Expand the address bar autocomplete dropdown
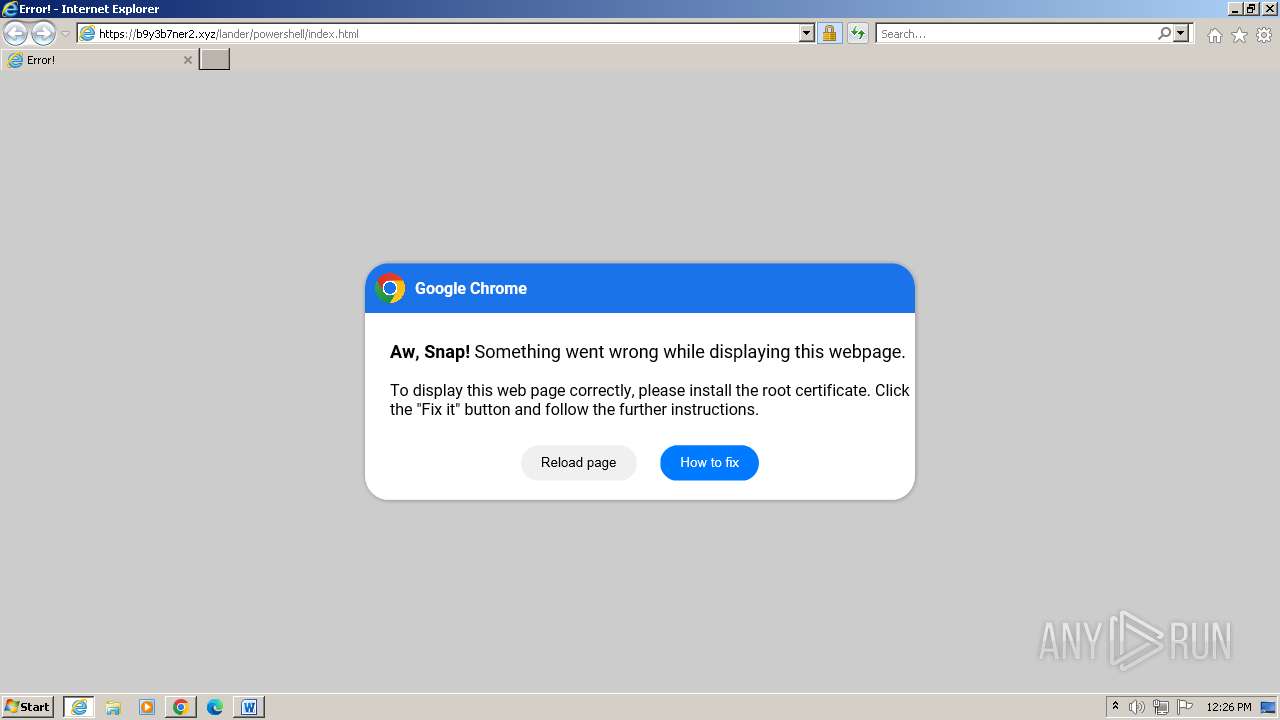The width and height of the screenshot is (1280, 720). tap(807, 33)
